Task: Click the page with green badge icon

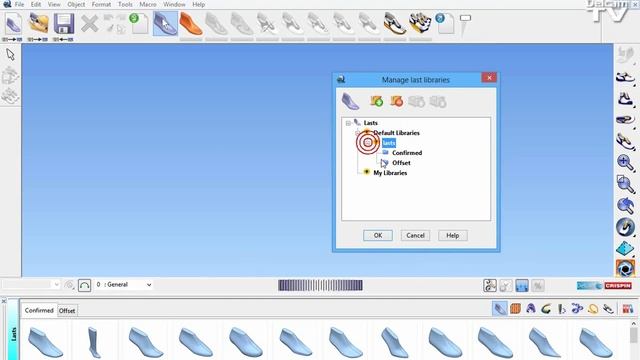Action: [139, 23]
